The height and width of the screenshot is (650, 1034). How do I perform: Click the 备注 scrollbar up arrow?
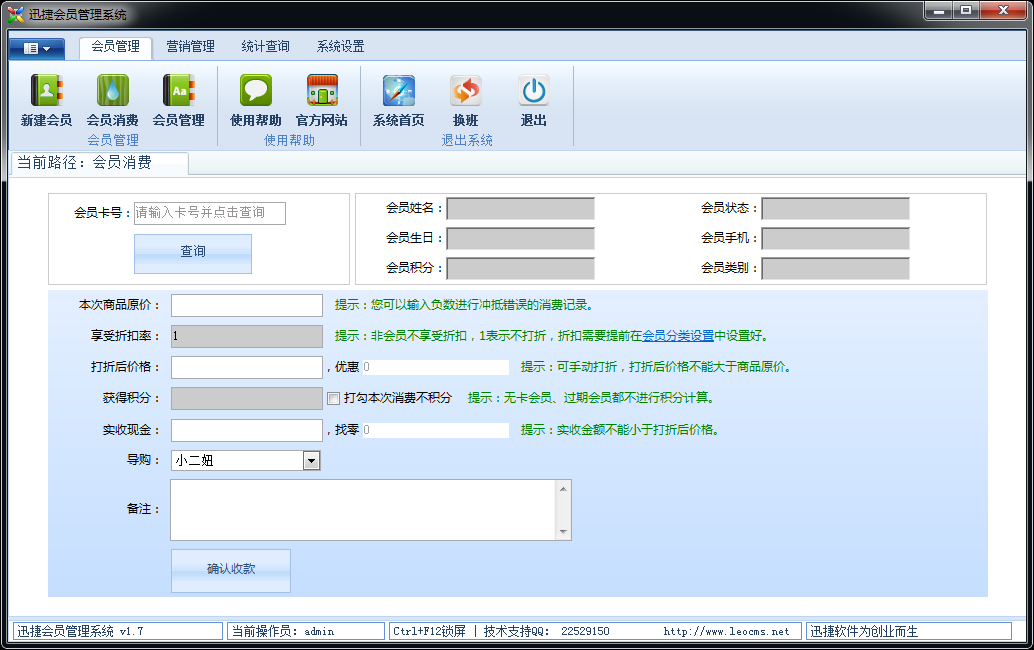[563, 488]
